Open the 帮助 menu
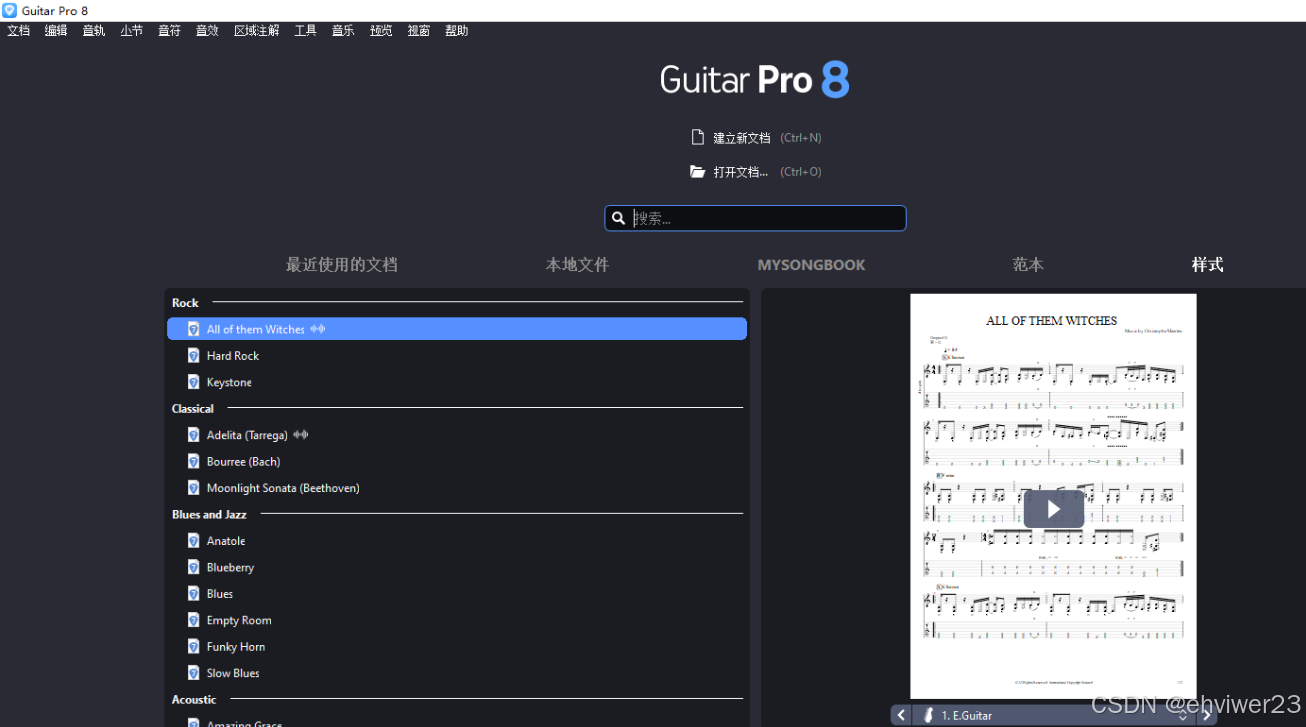The width and height of the screenshot is (1306, 727). pyautogui.click(x=457, y=31)
